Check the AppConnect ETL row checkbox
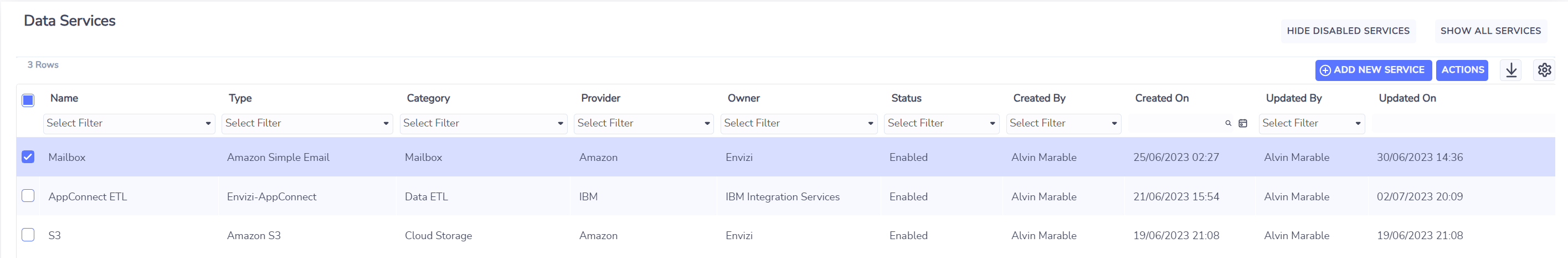Viewport: 1568px width, 258px height. point(28,196)
